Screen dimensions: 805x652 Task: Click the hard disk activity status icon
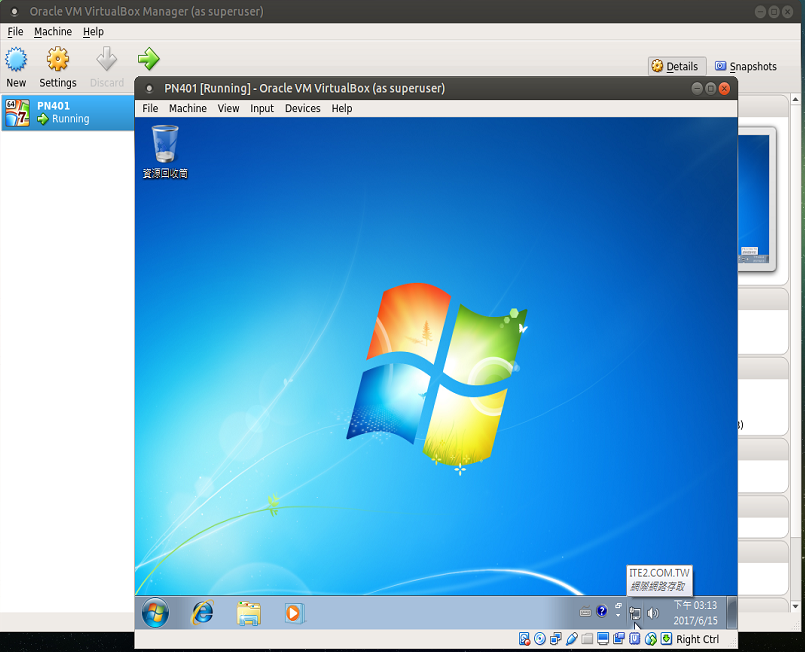click(524, 639)
